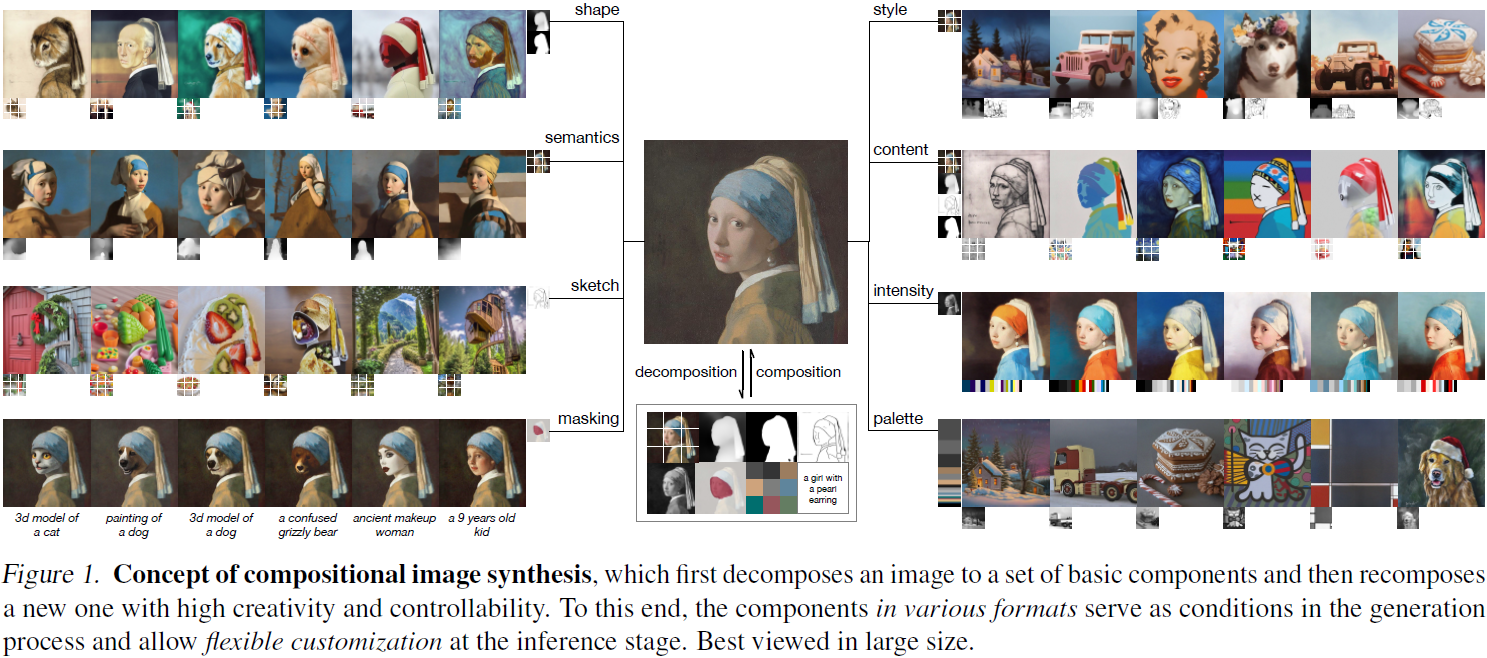Click the vertical color-stripe palette beside 'palette'
The width and height of the screenshot is (1487, 658).
[x=949, y=464]
